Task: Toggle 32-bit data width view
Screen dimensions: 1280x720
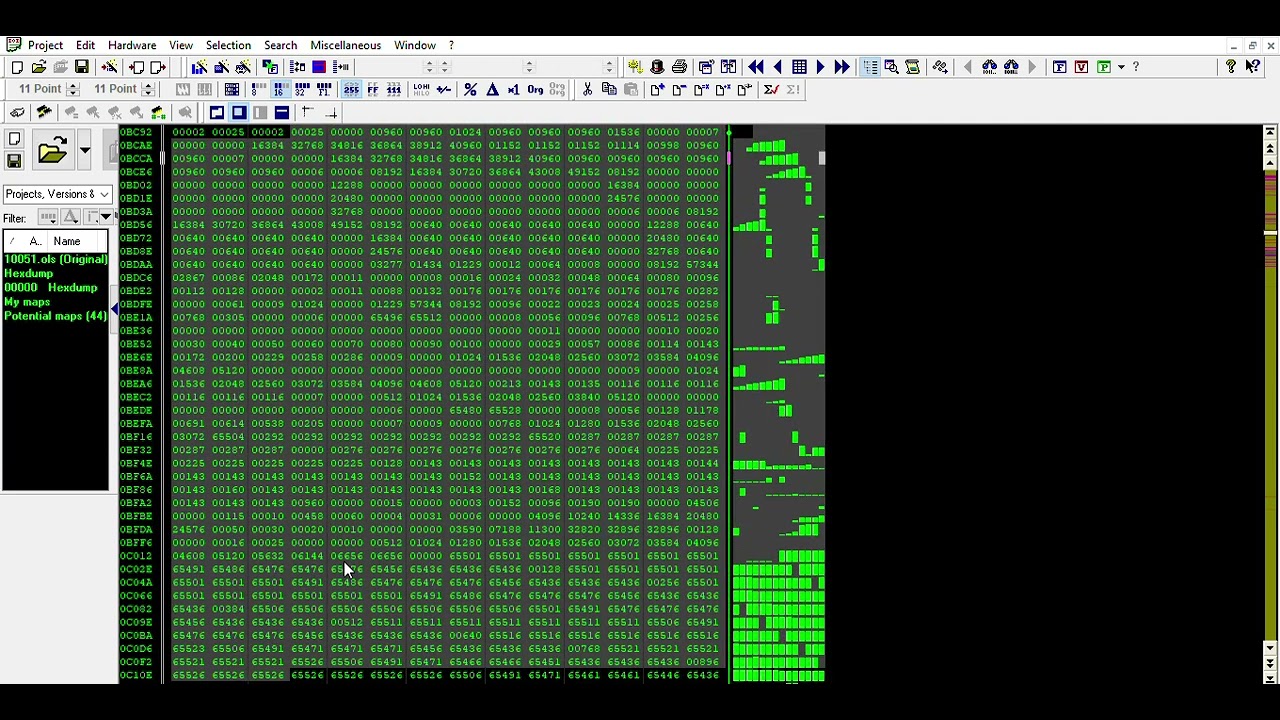Action: coord(300,90)
